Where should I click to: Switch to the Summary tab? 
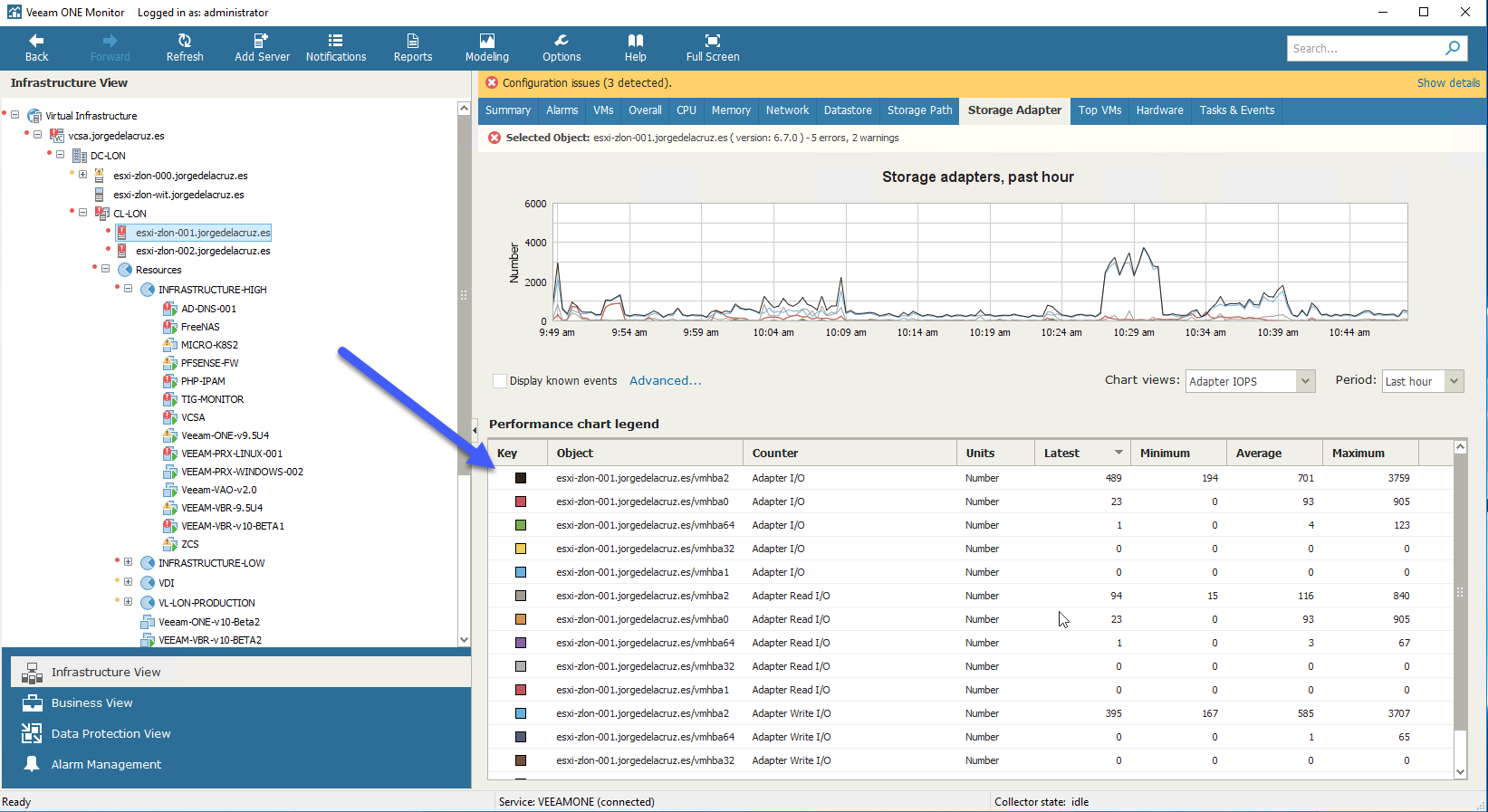[x=508, y=110]
